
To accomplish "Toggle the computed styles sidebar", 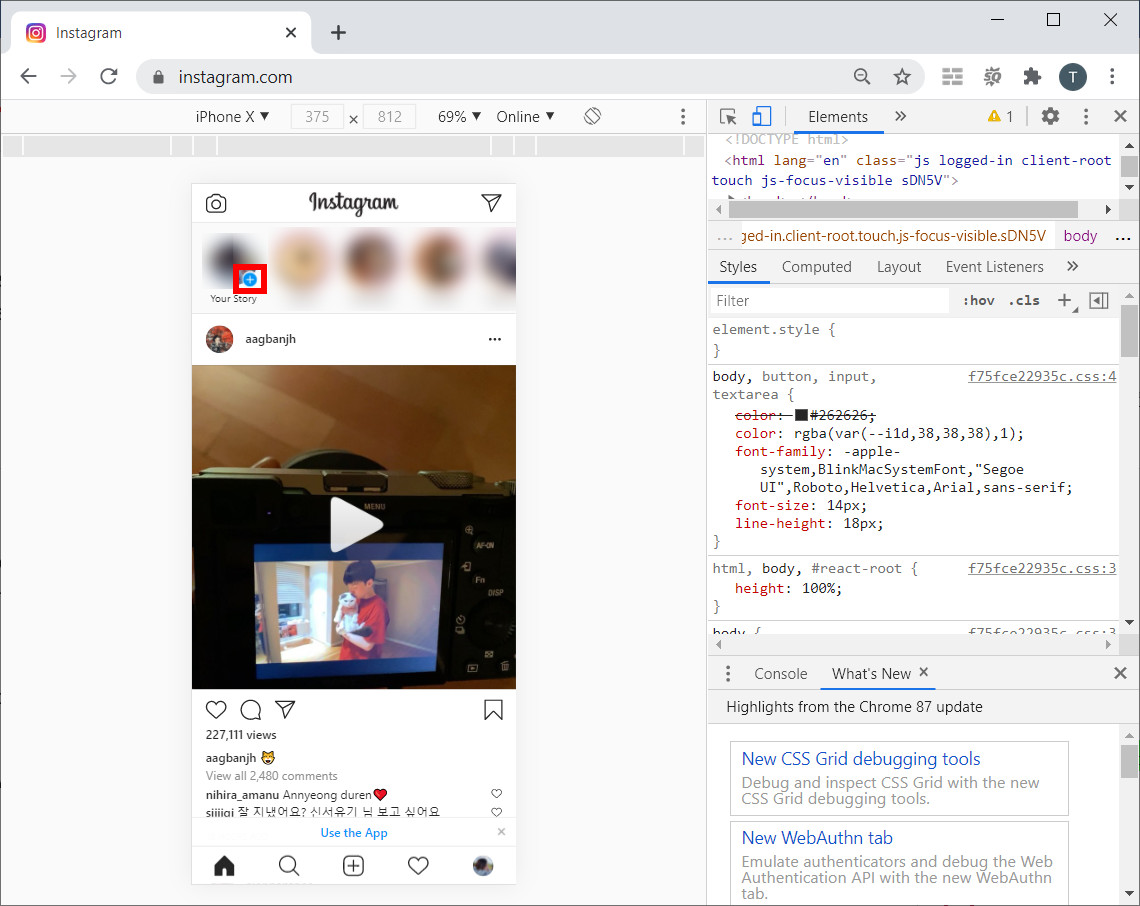I will click(1099, 300).
